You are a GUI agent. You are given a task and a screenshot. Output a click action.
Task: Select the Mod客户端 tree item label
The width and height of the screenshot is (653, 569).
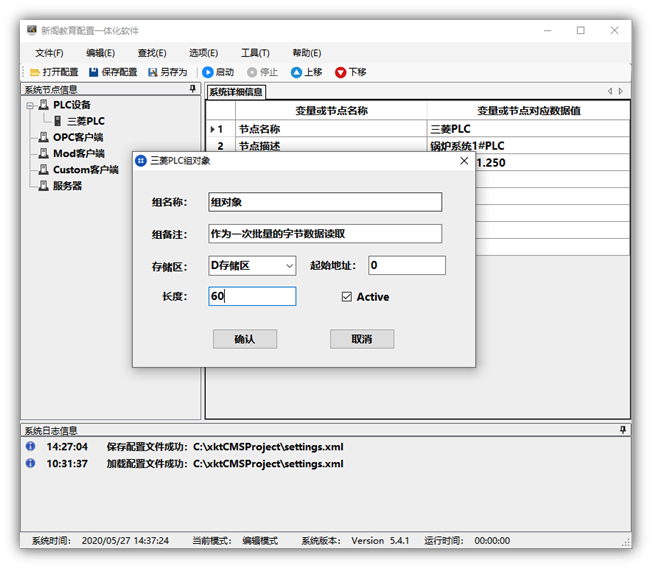79,153
